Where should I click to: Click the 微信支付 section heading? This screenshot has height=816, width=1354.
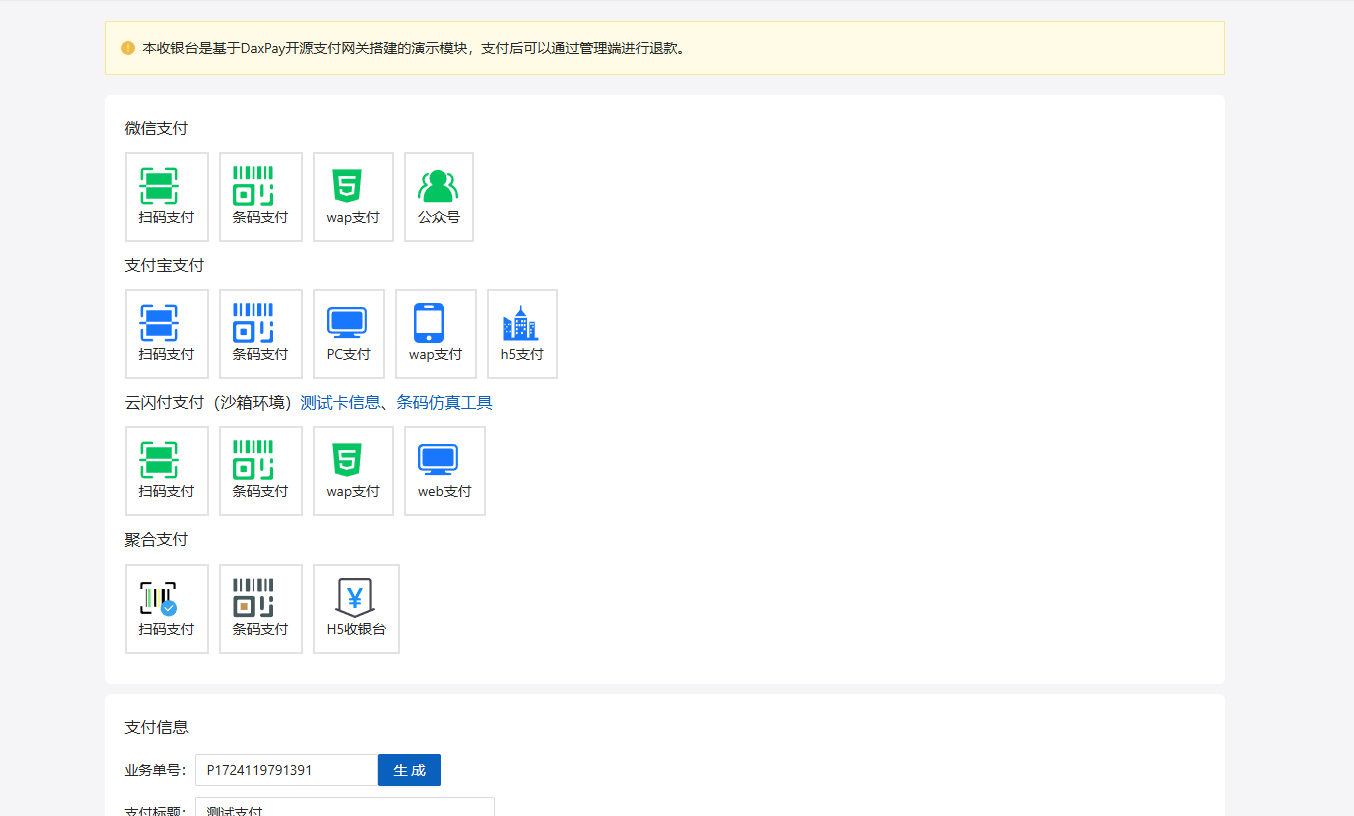click(156, 128)
